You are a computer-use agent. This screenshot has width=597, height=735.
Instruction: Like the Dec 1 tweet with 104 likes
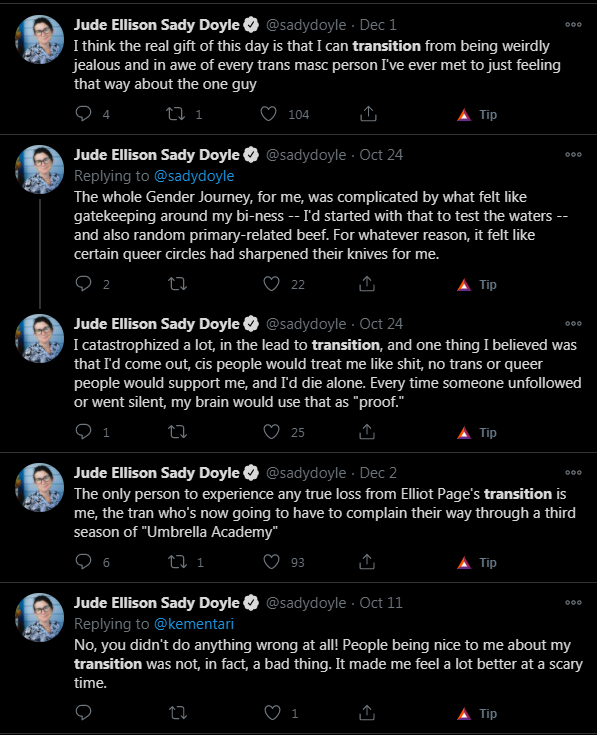(x=269, y=114)
